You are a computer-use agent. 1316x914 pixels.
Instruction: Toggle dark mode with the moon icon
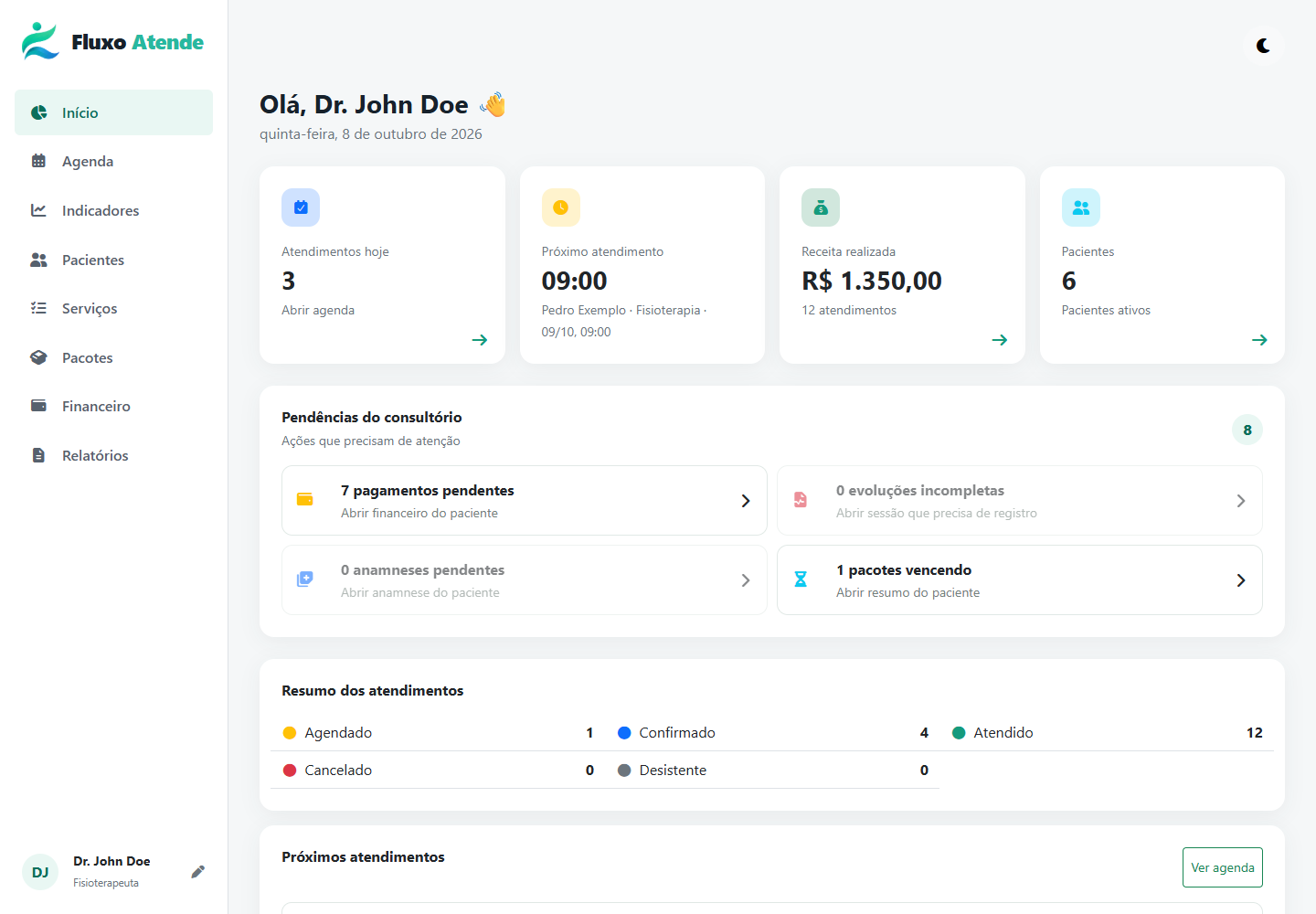[x=1263, y=46]
